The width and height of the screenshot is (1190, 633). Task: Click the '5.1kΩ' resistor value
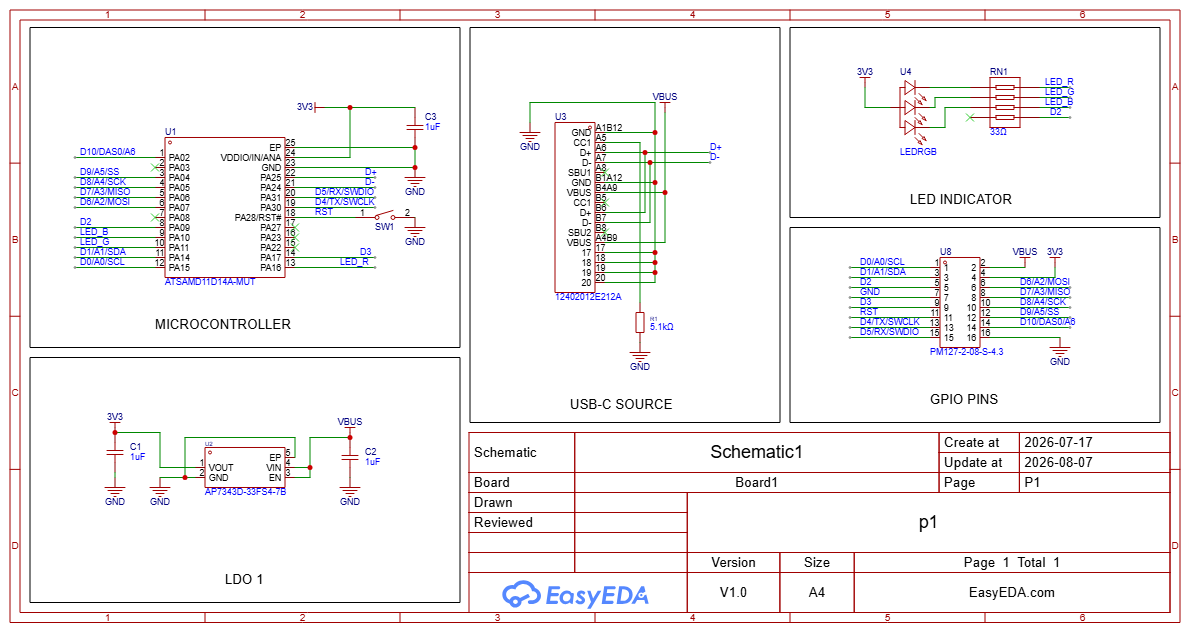click(x=662, y=327)
